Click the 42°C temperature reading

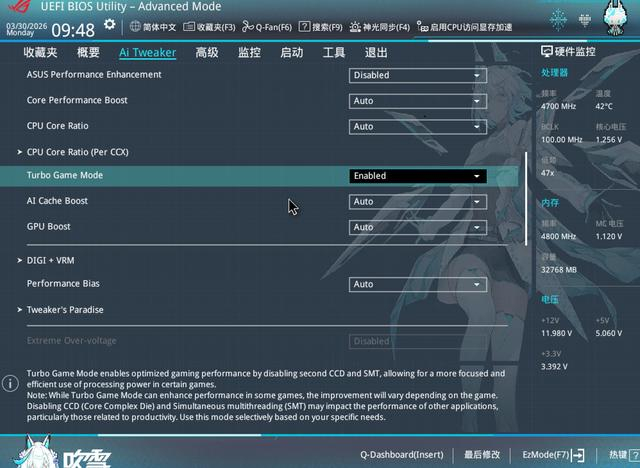(604, 106)
